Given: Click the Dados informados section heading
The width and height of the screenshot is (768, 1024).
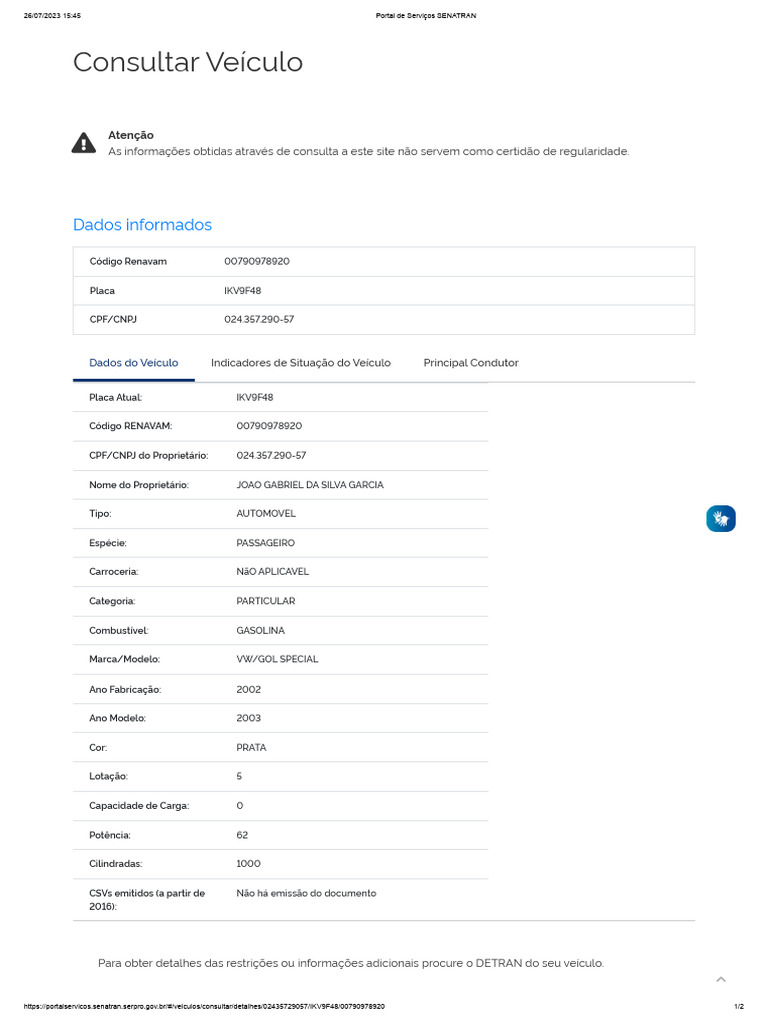Looking at the screenshot, I should click(142, 225).
